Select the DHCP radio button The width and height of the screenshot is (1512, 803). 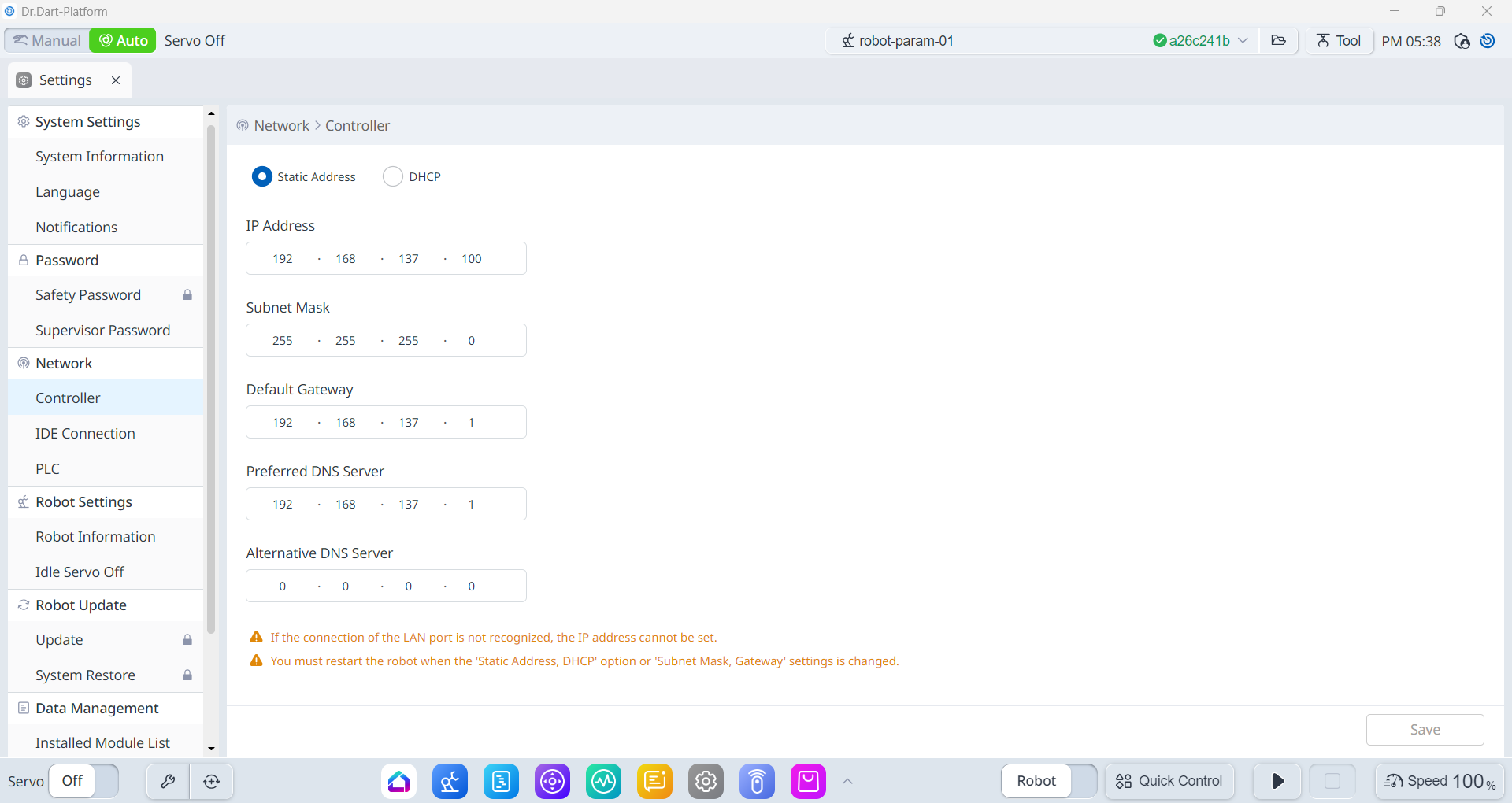pyautogui.click(x=393, y=176)
